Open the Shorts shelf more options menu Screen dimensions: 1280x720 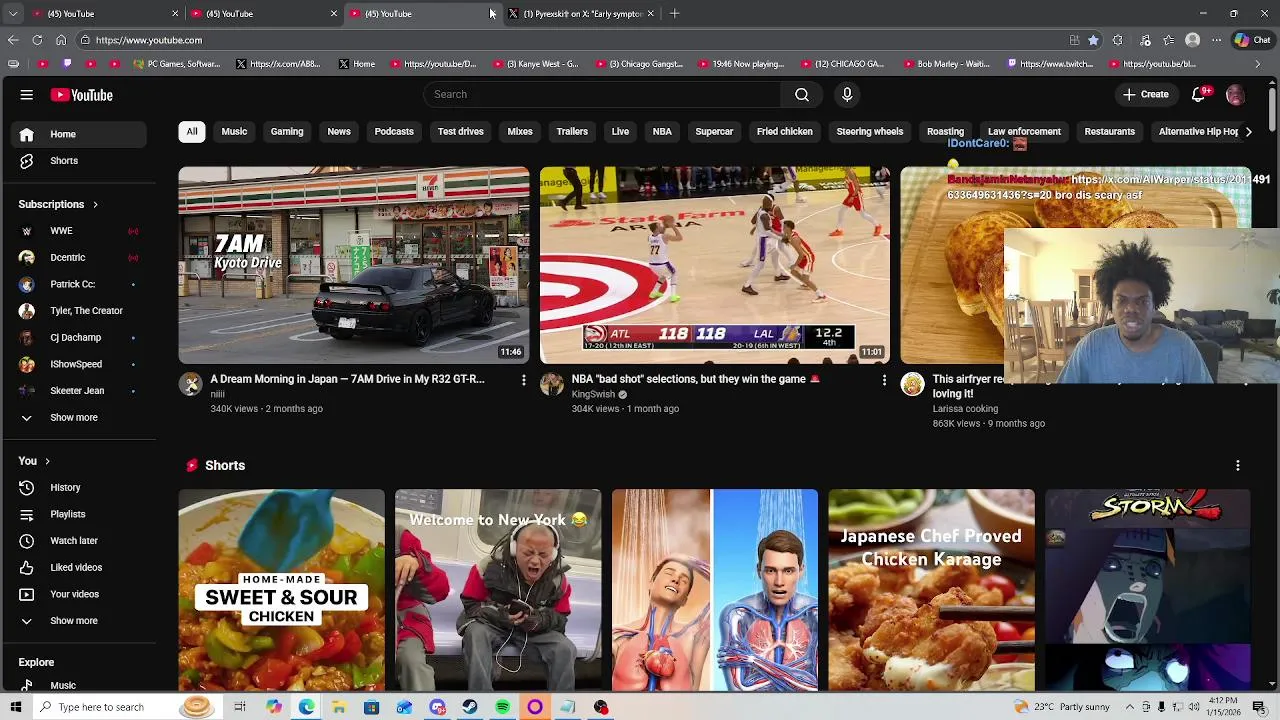point(1238,465)
